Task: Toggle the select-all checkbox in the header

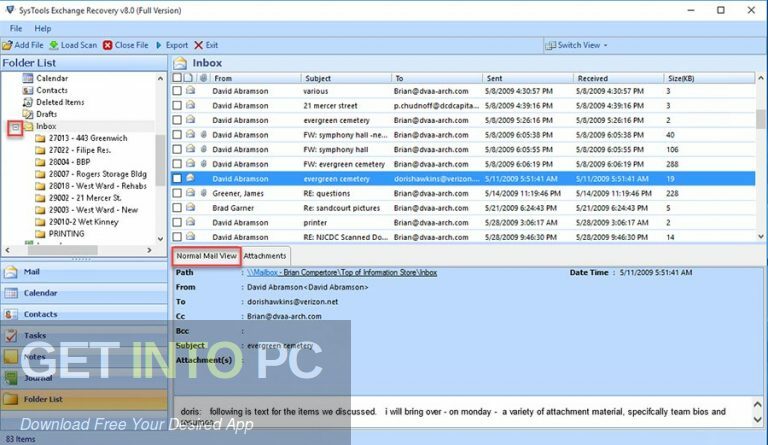Action: point(177,77)
